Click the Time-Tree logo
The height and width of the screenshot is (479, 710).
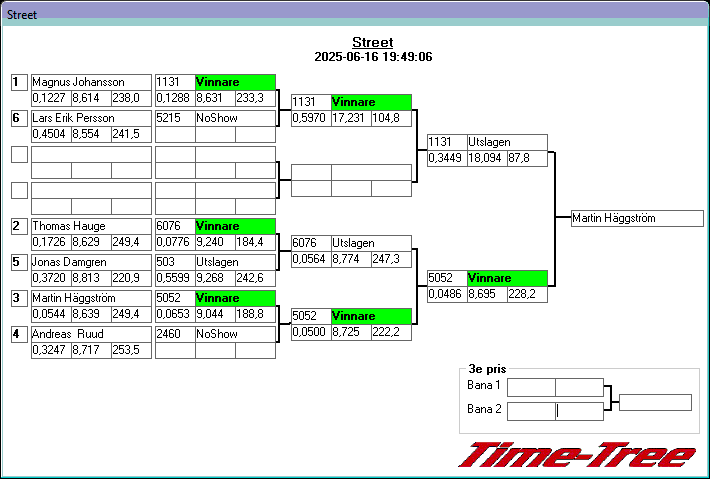pyautogui.click(x=577, y=455)
